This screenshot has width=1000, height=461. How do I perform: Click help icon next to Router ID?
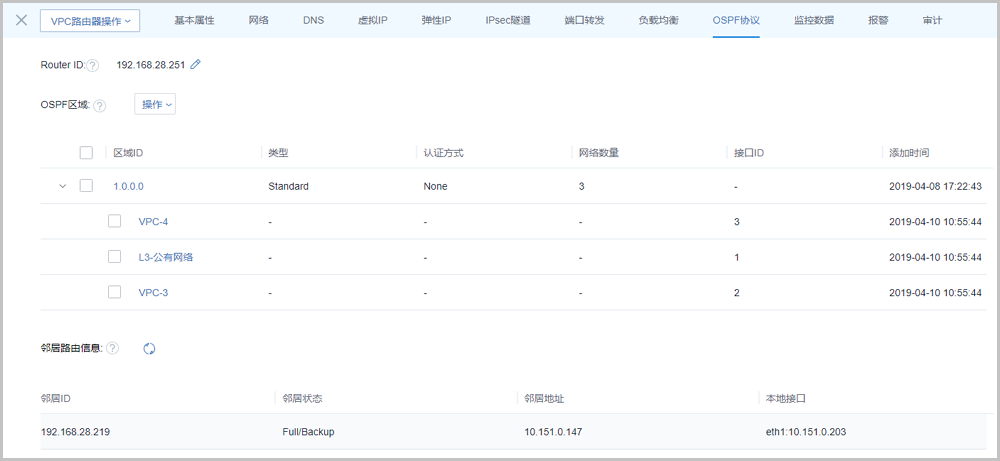pos(93,66)
